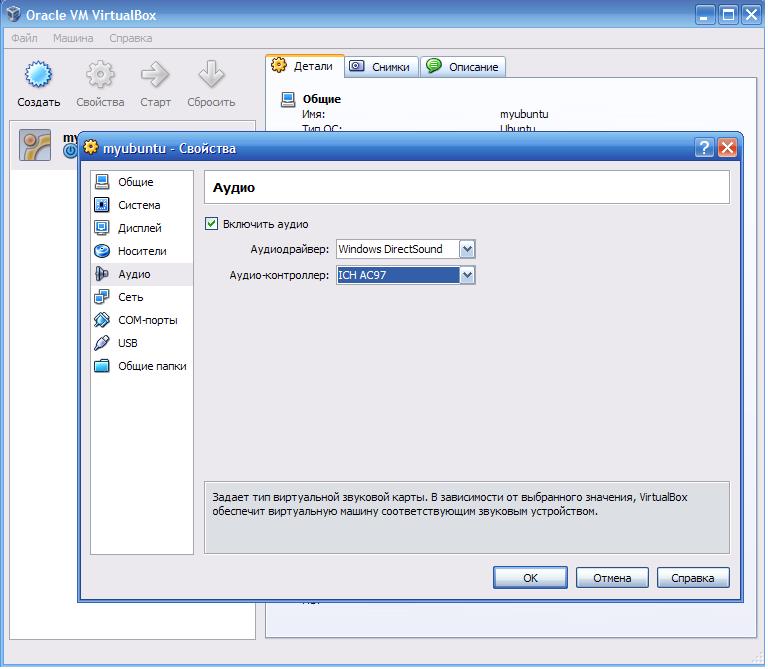The height and width of the screenshot is (669, 768).
Task: Click the Включить аудио label text
Action: 265,224
